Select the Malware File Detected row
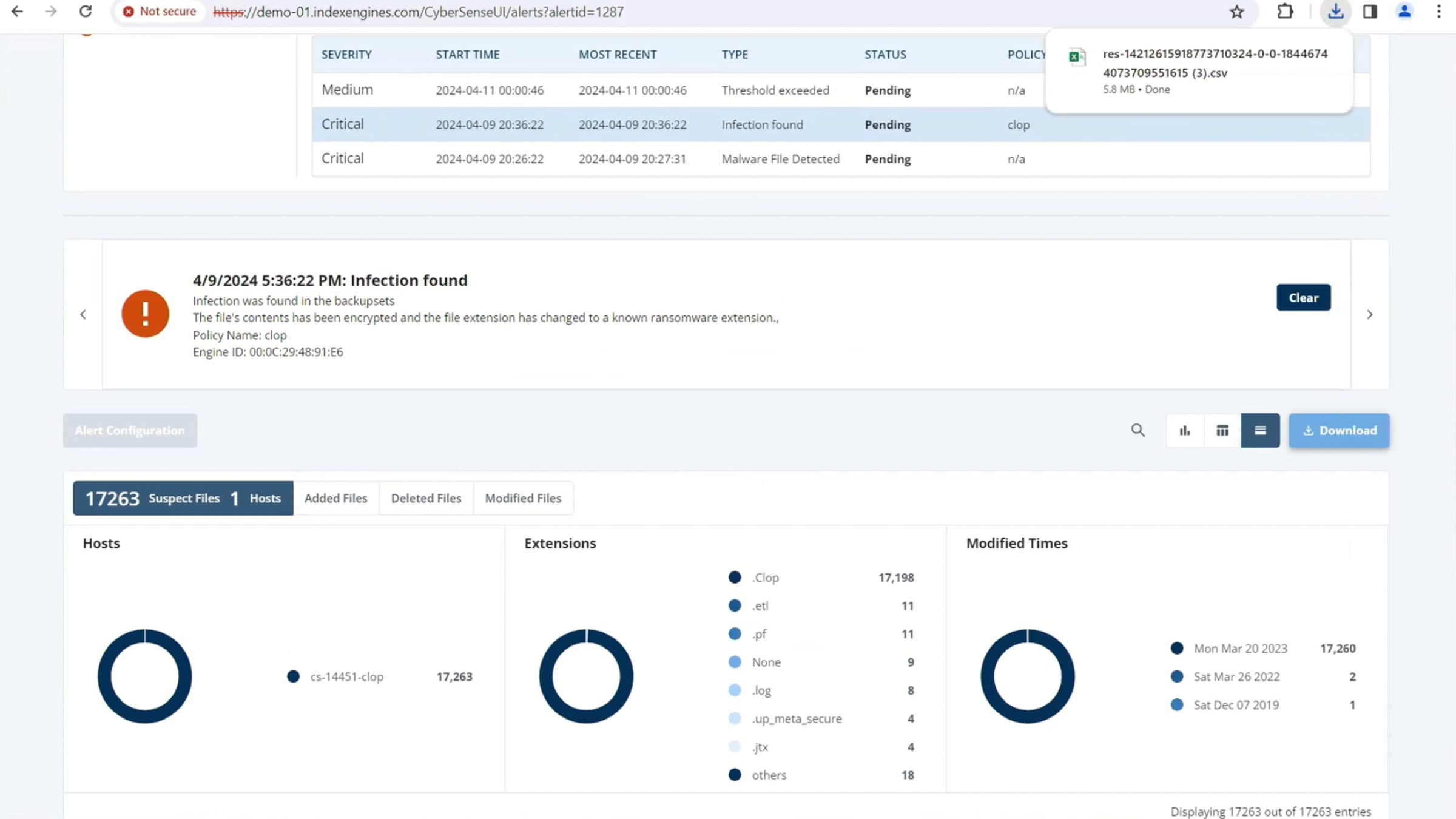The image size is (1456, 819). click(x=780, y=159)
